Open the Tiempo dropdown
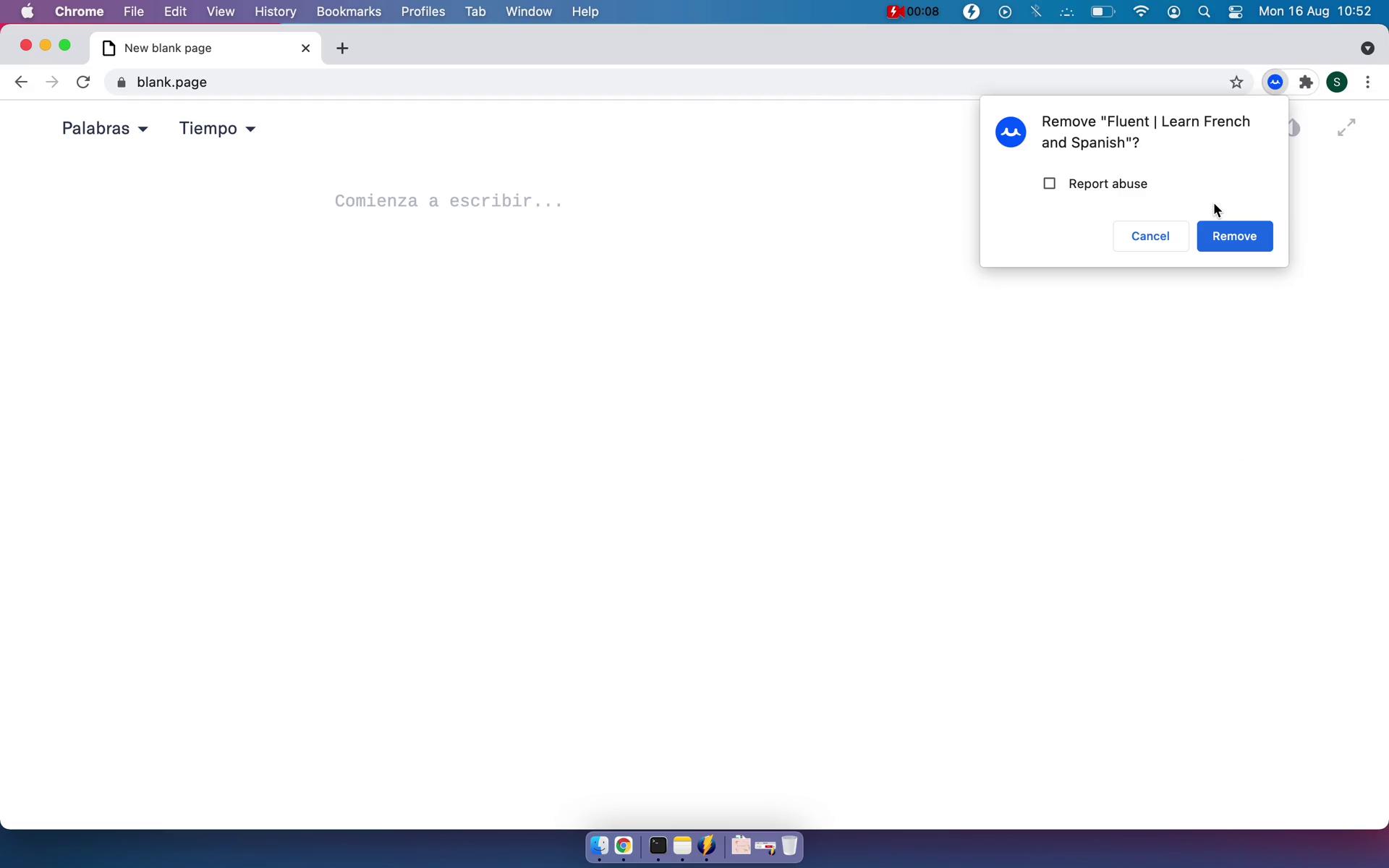The height and width of the screenshot is (868, 1389). pos(217,129)
